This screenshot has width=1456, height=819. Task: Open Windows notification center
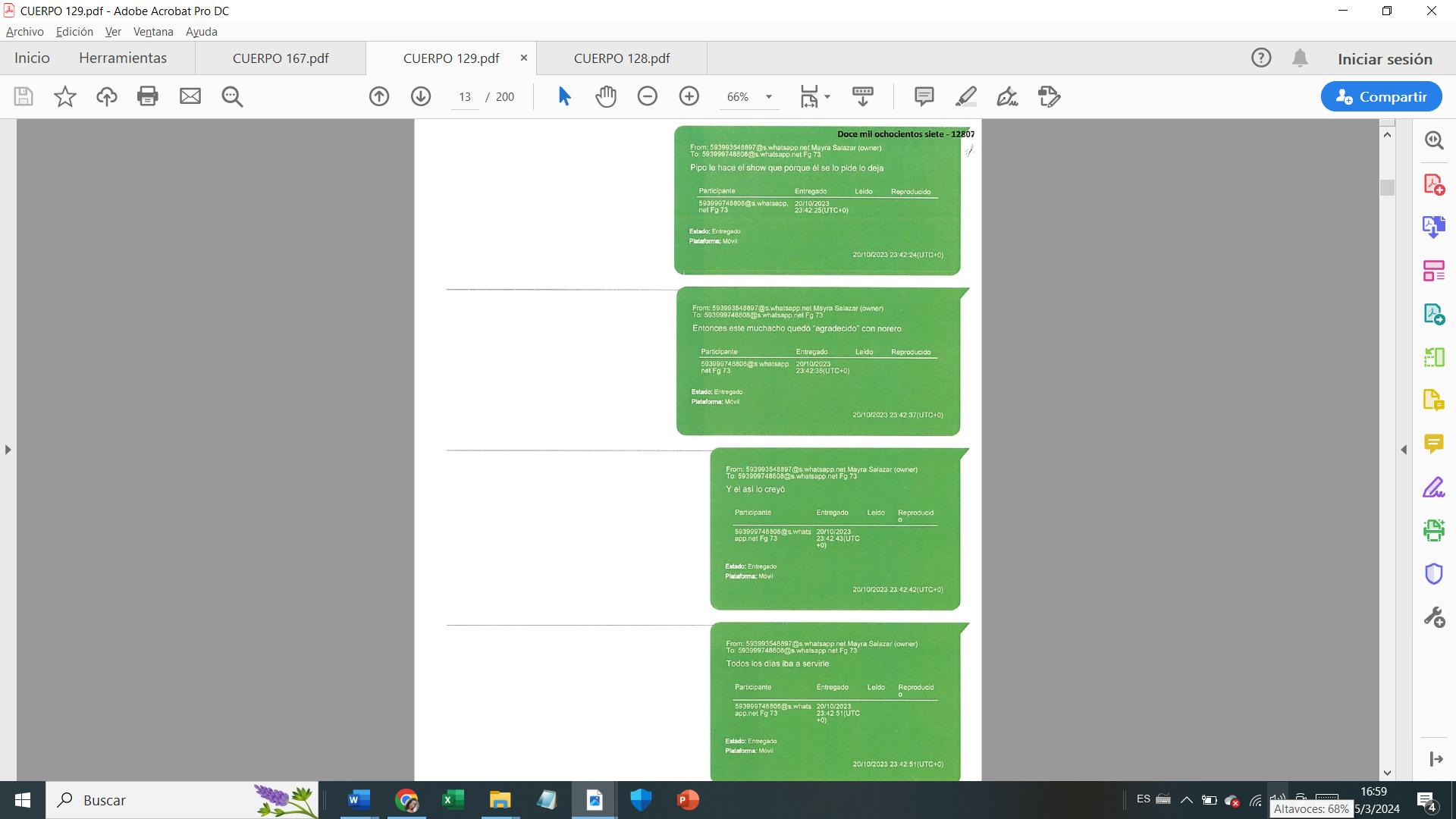point(1428,801)
